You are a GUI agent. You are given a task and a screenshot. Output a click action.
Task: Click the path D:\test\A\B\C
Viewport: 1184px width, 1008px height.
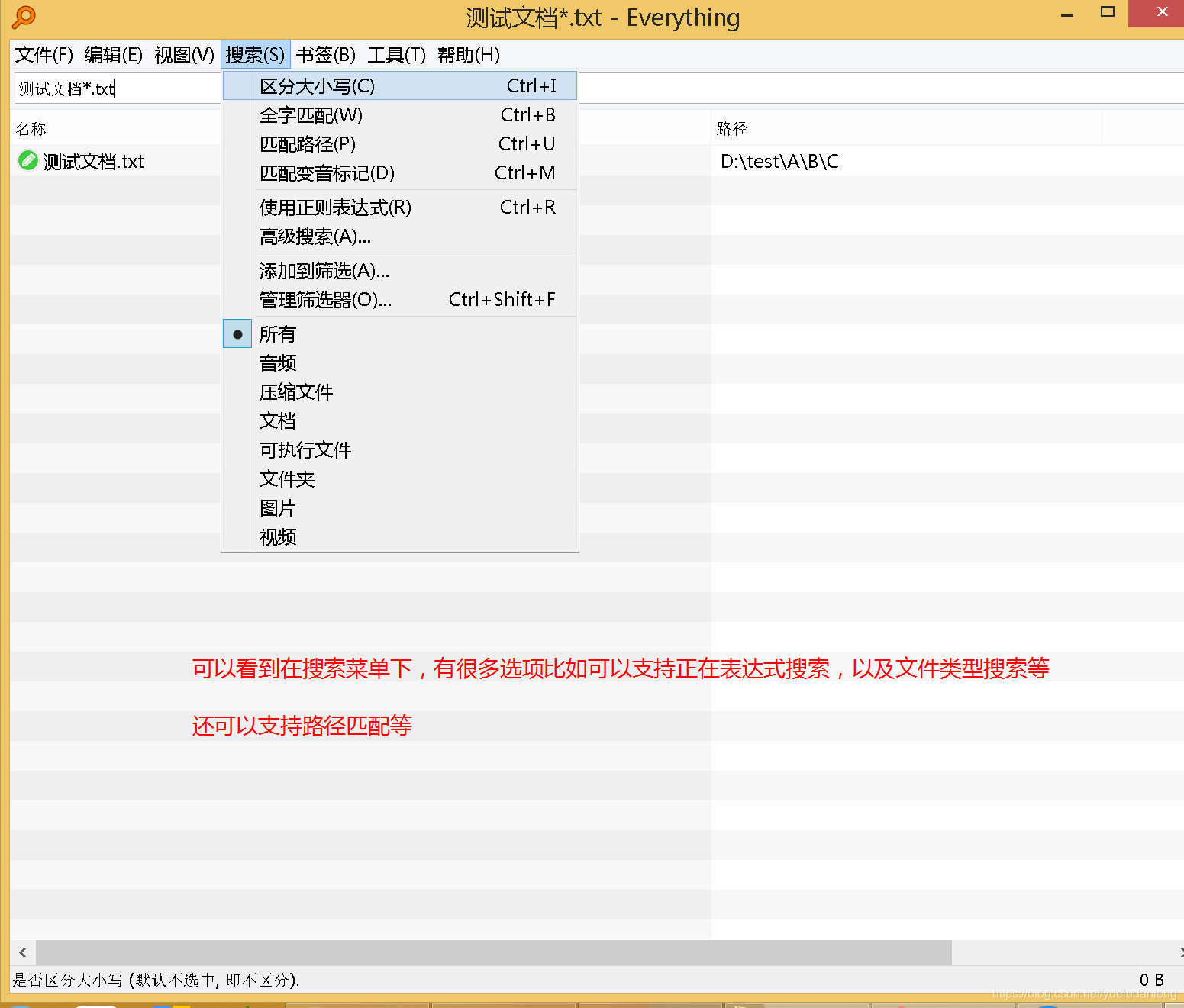(779, 162)
